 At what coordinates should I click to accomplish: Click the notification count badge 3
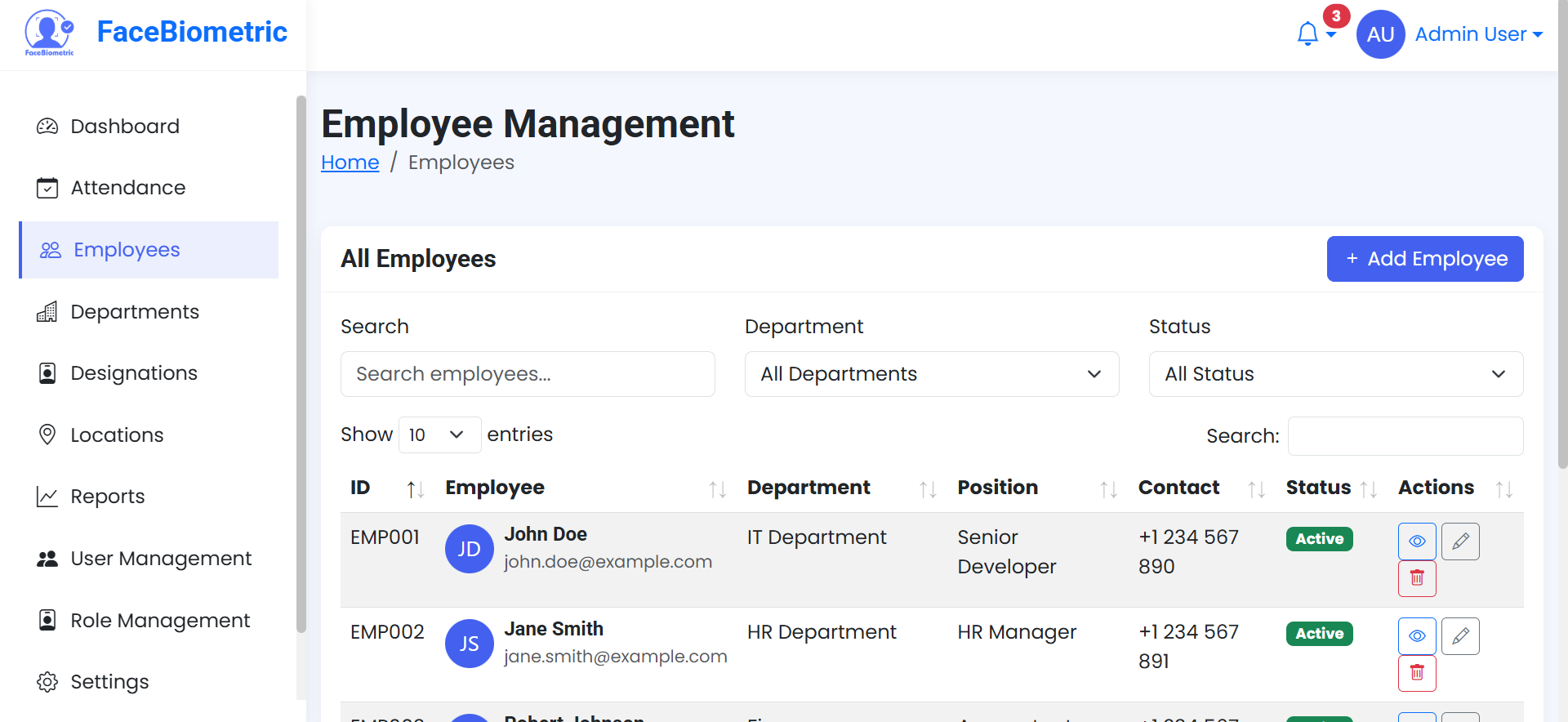1336,16
